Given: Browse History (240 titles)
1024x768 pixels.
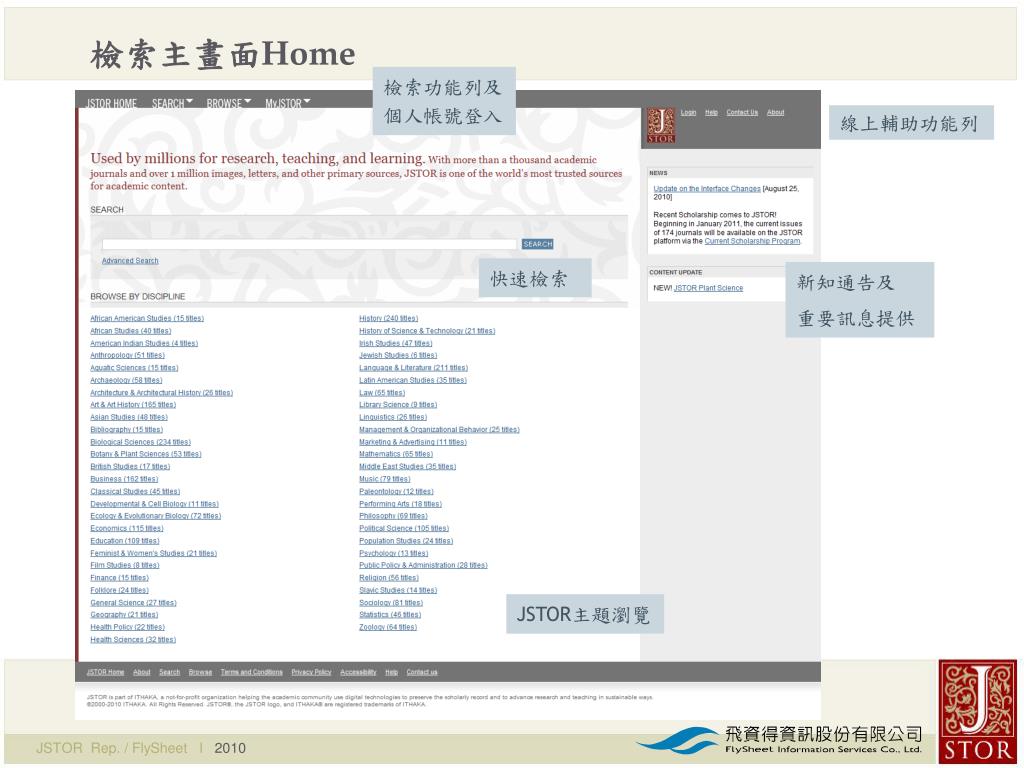Looking at the screenshot, I should click(389, 319).
